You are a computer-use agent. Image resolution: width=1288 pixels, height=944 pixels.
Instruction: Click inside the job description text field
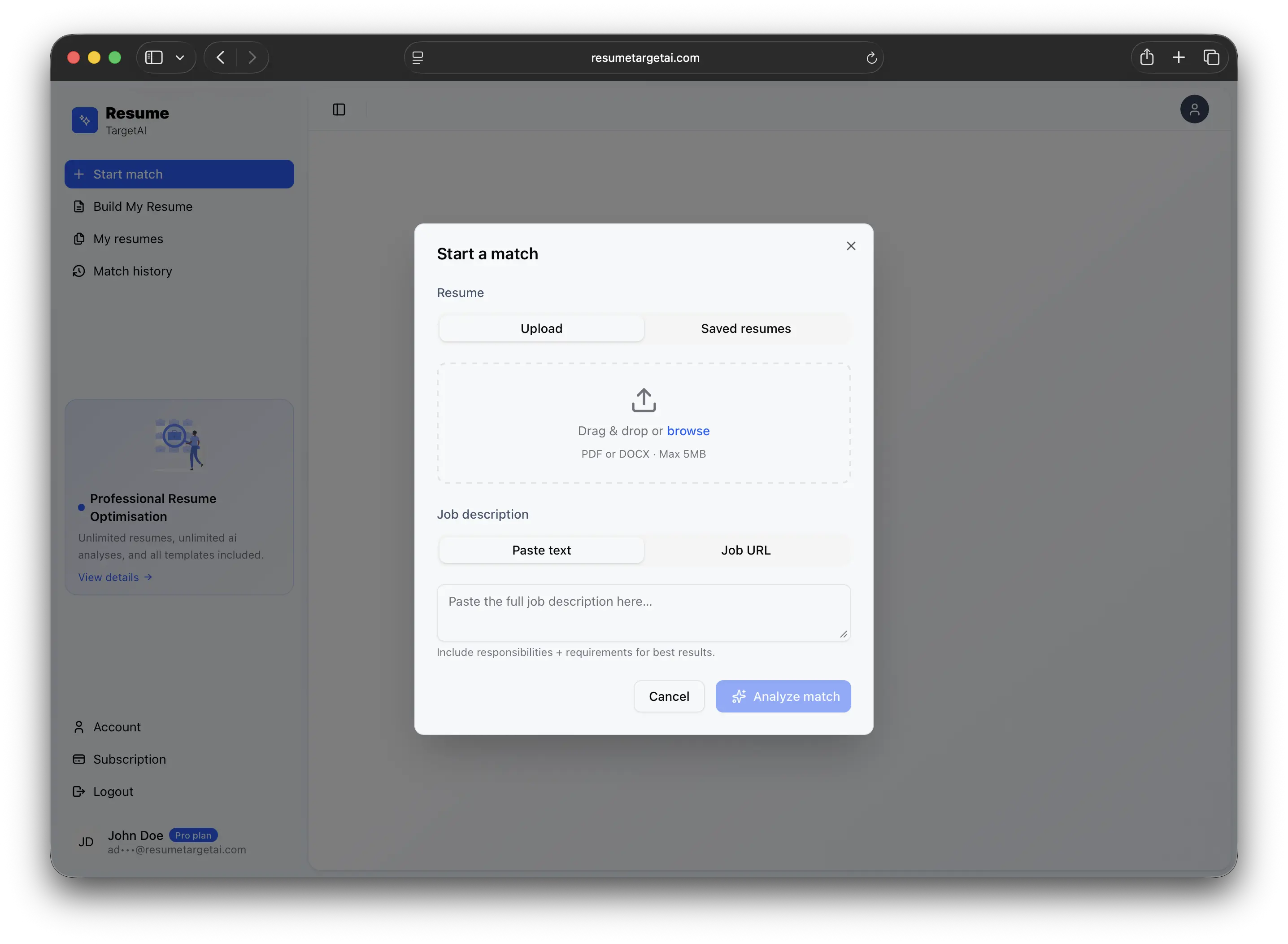tap(644, 612)
